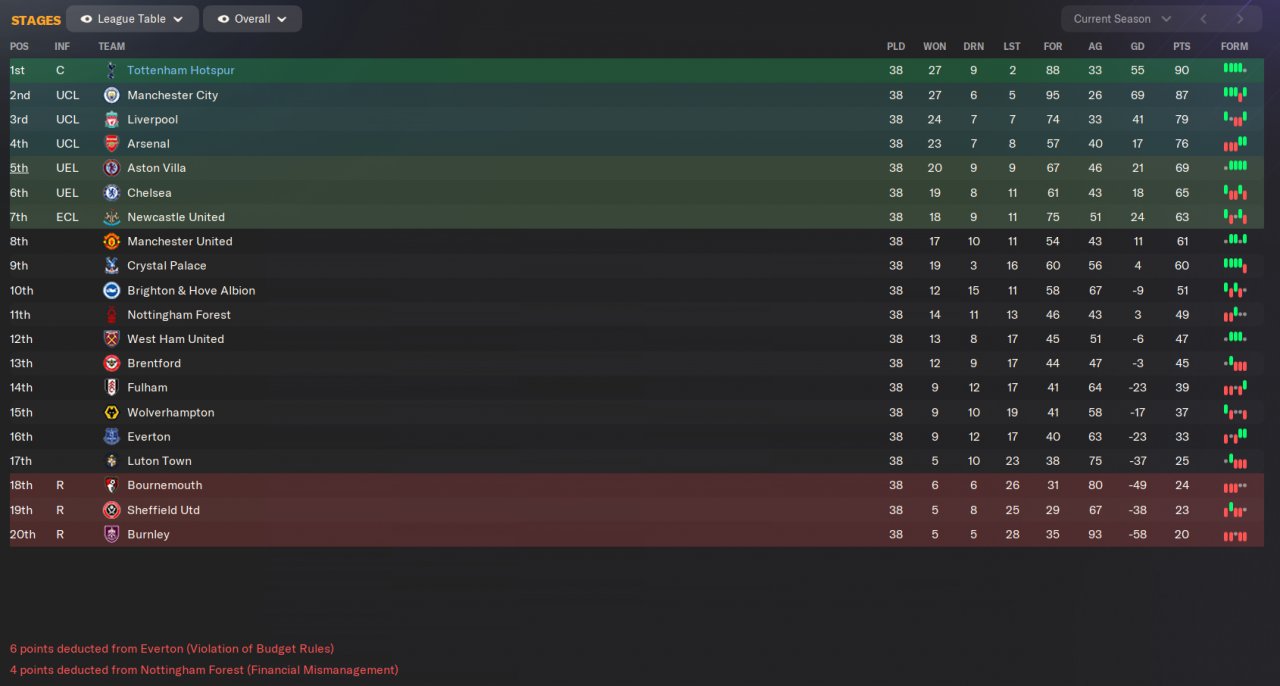The height and width of the screenshot is (686, 1280).
Task: Toggle the eye icon beside League Table
Action: click(x=86, y=19)
